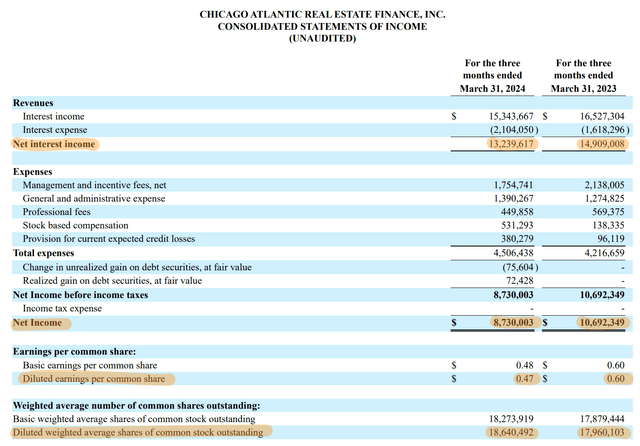Click 'Net Income before income taxes' label
Viewport: 640px width, 446px height.
[x=80, y=295]
